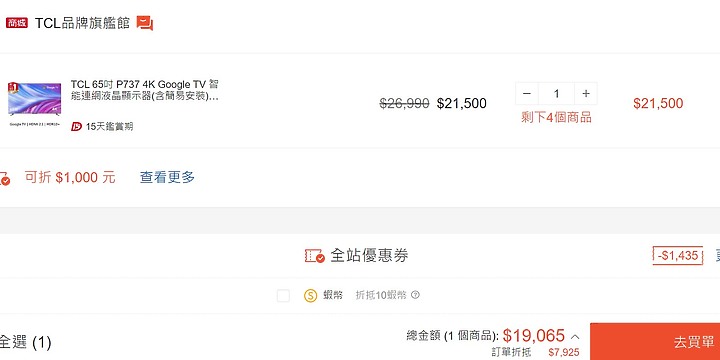Click the shop voucher ticket icon
The image size is (720, 360).
pos(4,178)
